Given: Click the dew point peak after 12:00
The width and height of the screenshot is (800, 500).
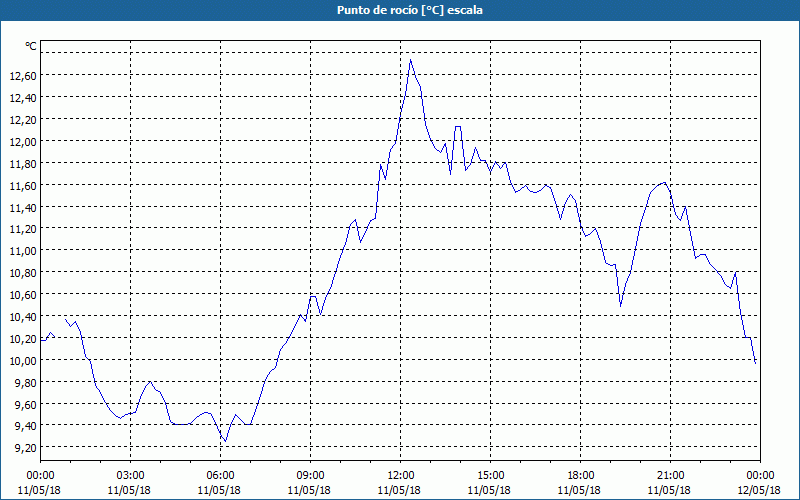Looking at the screenshot, I should [x=411, y=60].
